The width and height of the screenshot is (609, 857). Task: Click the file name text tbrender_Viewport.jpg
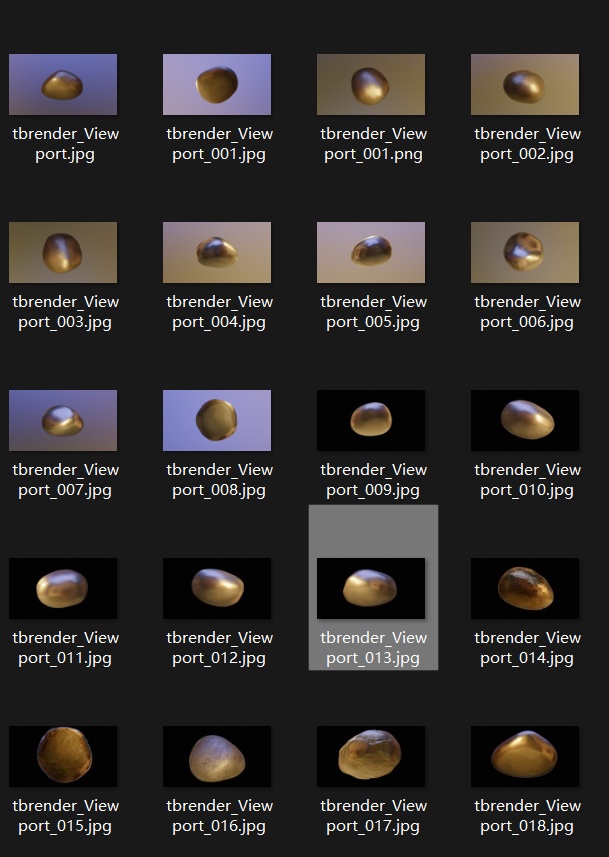[65, 144]
